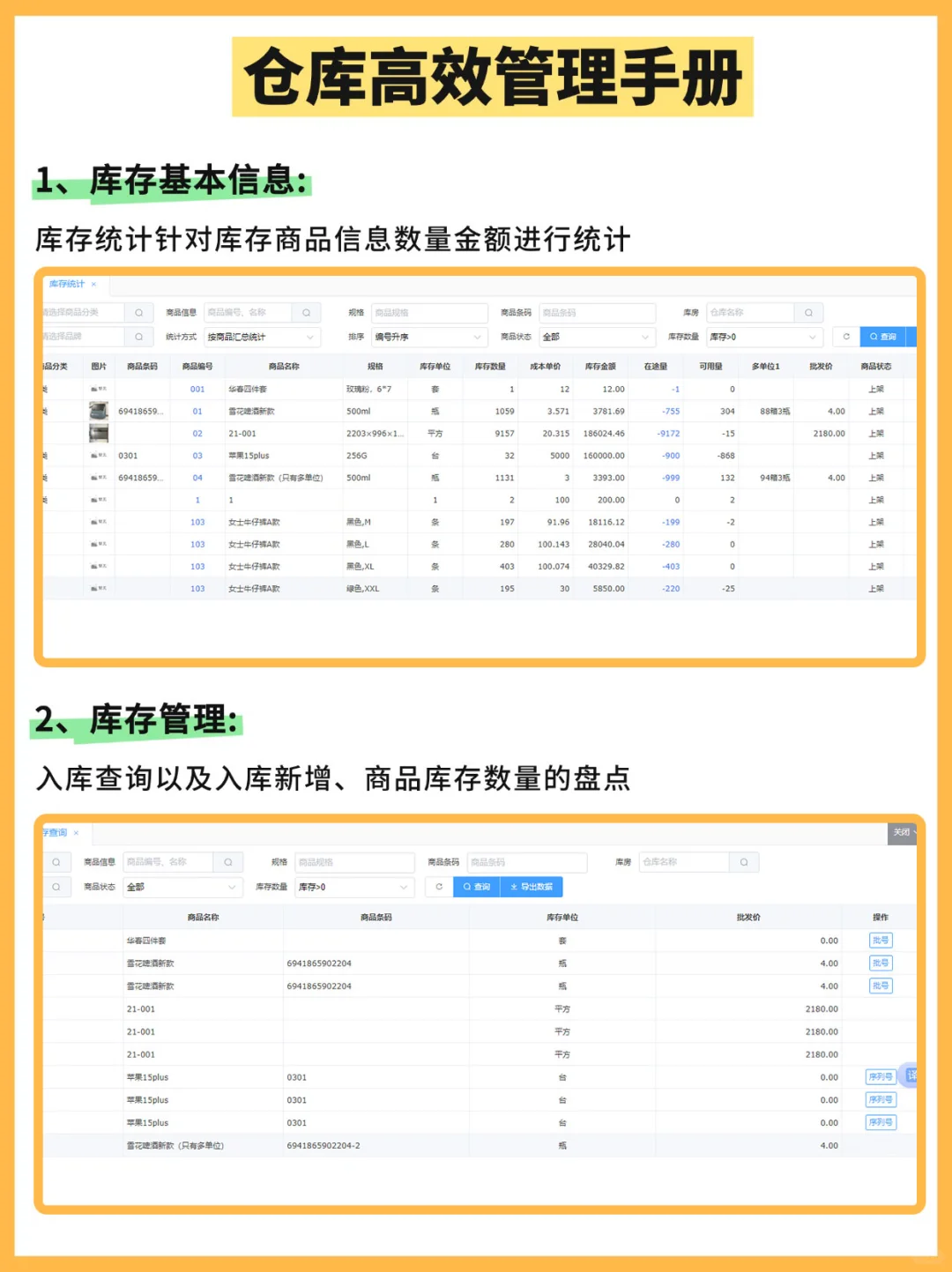Open the 商品状态 dropdown set to 全部

597,337
